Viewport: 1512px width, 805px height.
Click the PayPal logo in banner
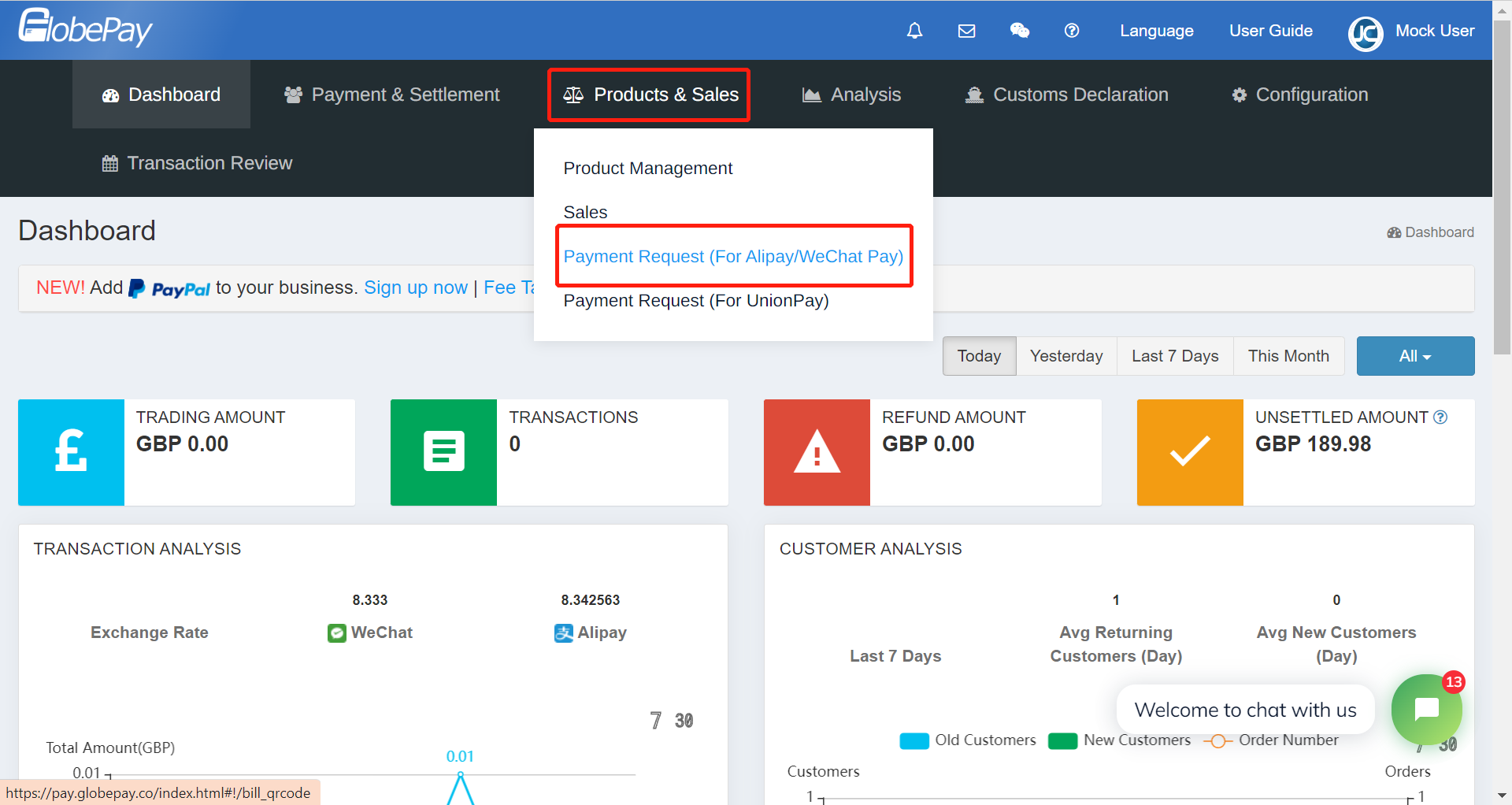[169, 289]
